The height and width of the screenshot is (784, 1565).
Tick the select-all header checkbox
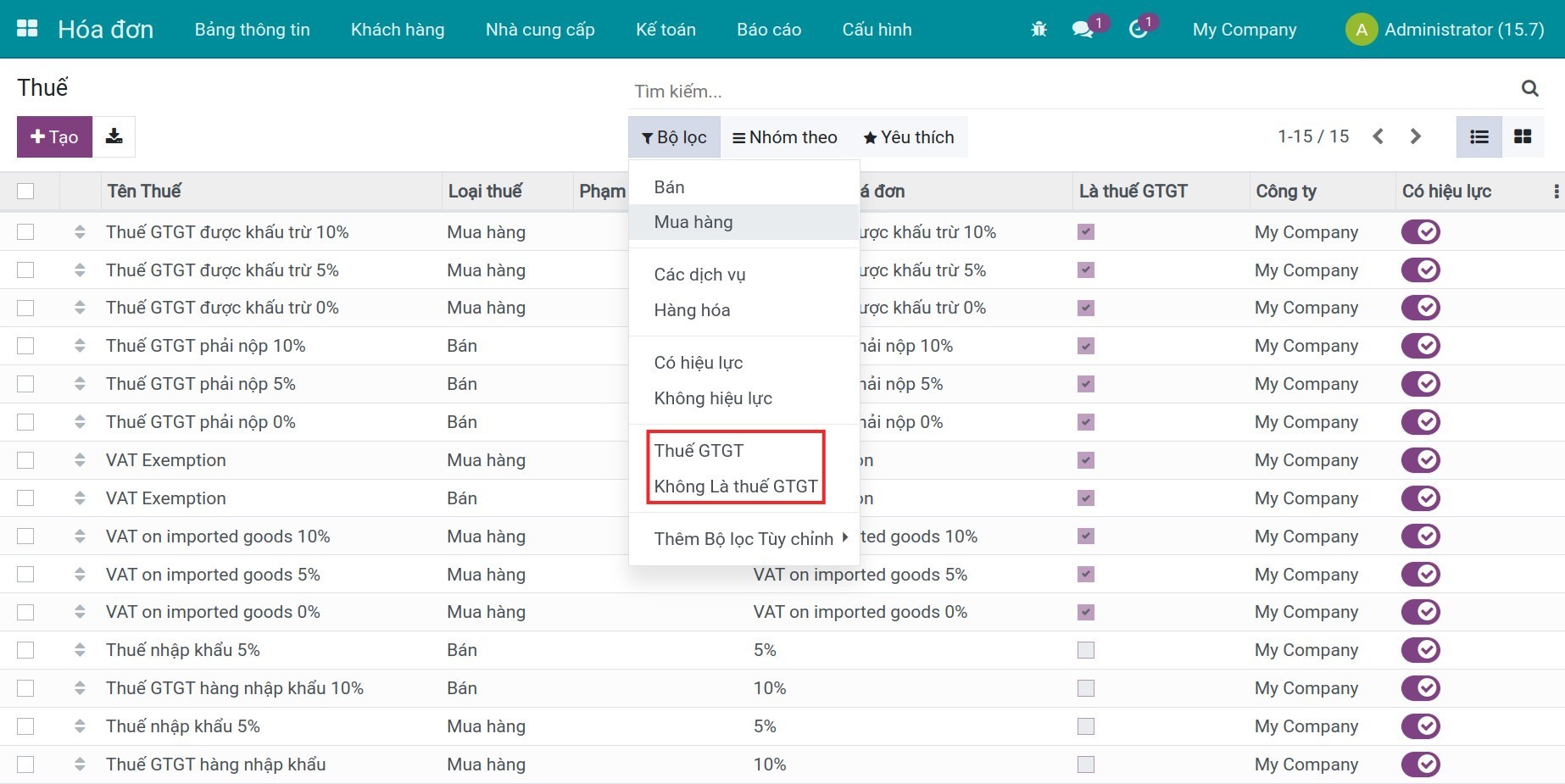tap(25, 191)
